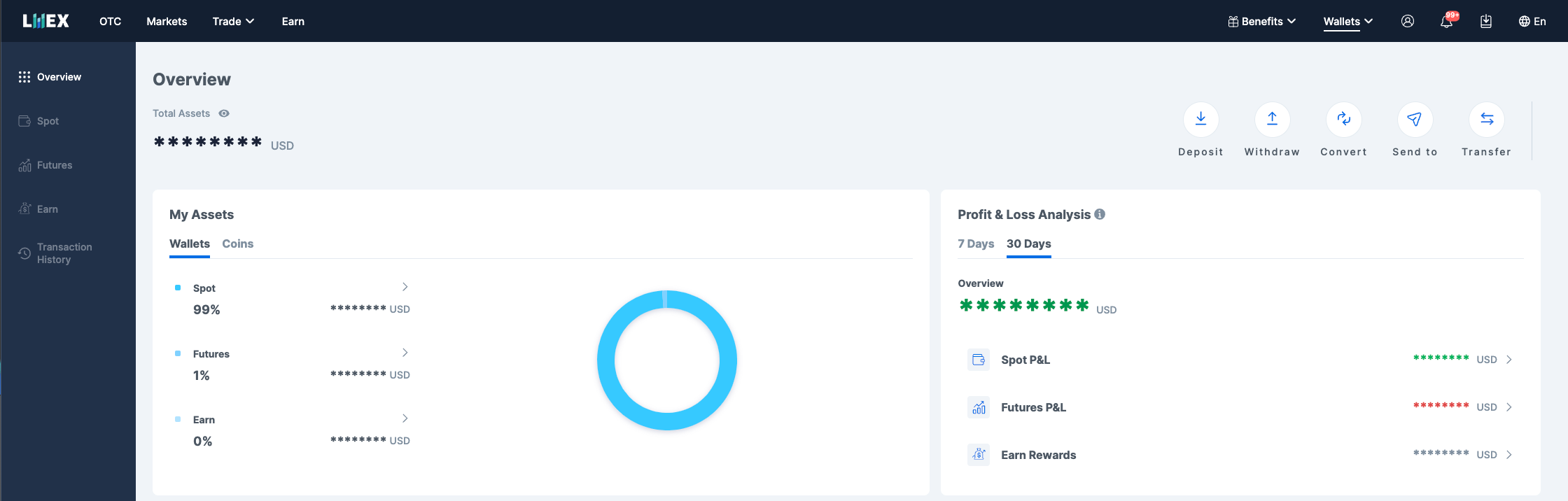Click the Transaction History clock icon
Viewport: 1568px width, 501px height.
pyautogui.click(x=24, y=253)
